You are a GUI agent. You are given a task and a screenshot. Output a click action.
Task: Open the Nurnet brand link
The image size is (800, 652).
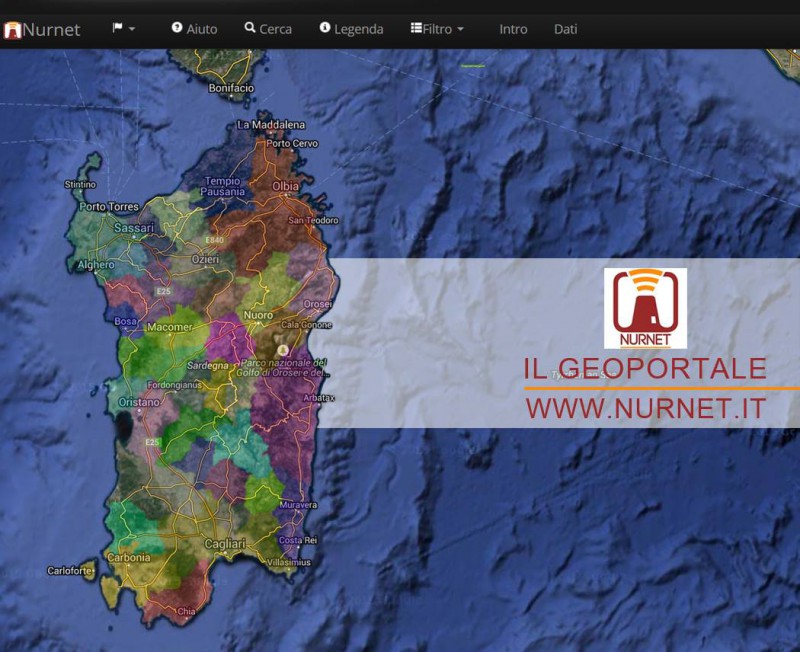click(x=51, y=30)
